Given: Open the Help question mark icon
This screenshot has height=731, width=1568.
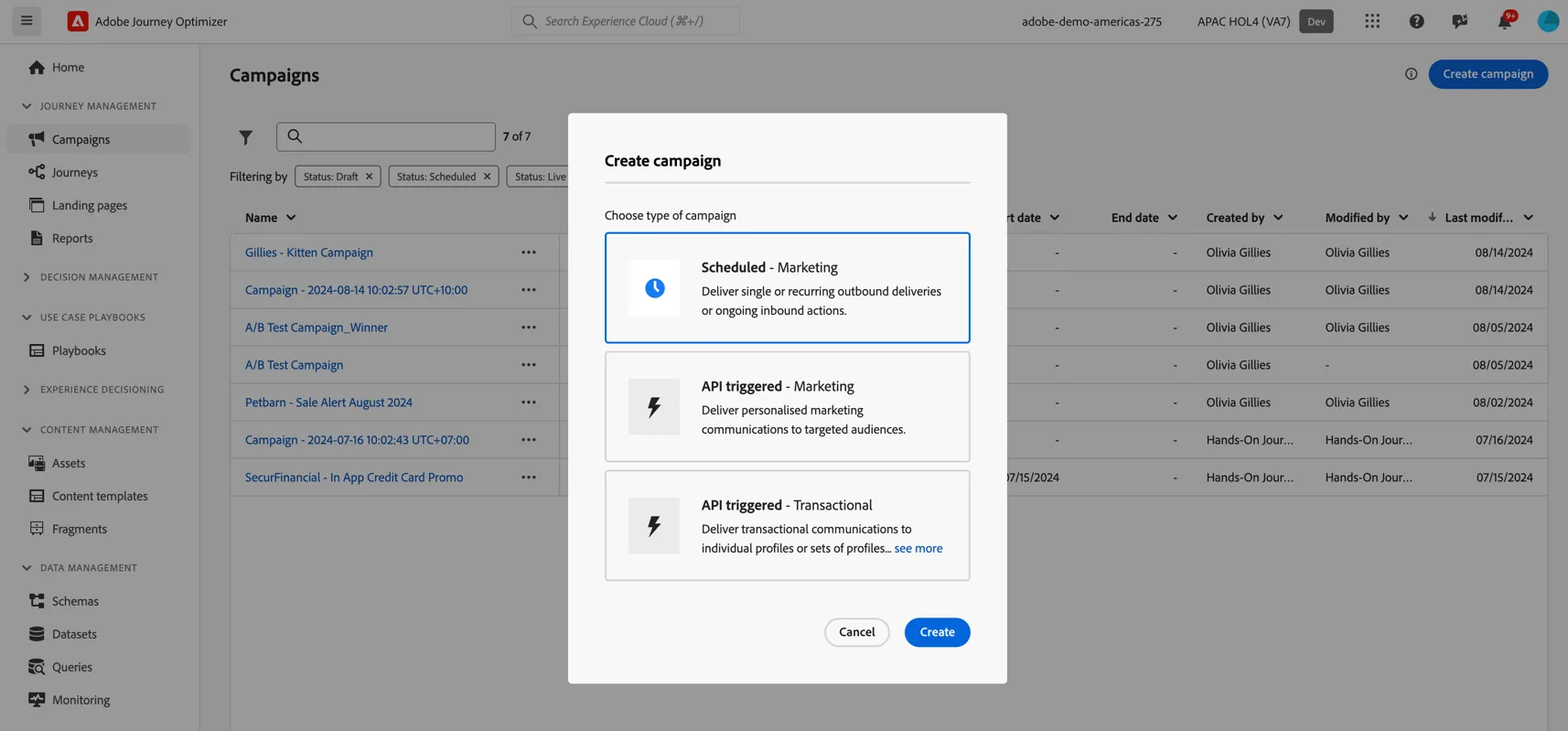Looking at the screenshot, I should tap(1416, 21).
